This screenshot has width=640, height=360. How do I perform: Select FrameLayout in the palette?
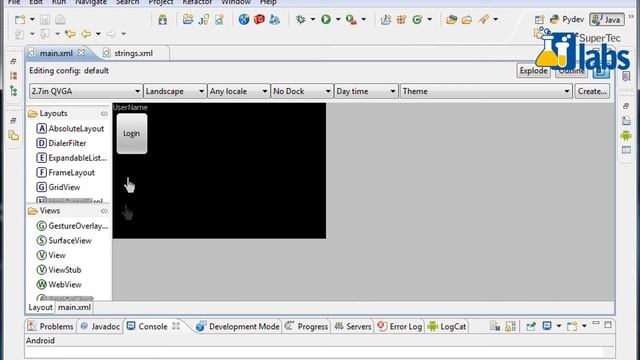click(x=65, y=173)
